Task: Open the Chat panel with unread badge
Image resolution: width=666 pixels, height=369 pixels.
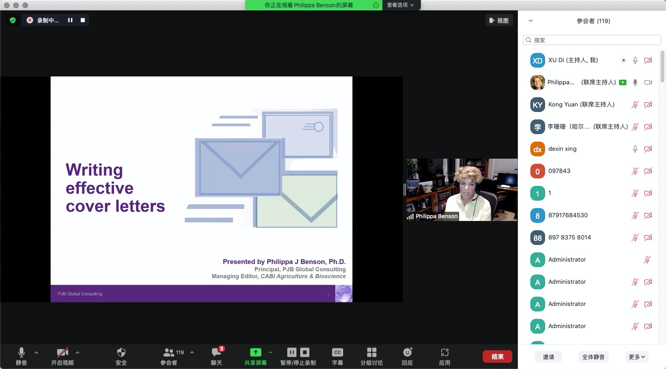Action: pyautogui.click(x=217, y=352)
